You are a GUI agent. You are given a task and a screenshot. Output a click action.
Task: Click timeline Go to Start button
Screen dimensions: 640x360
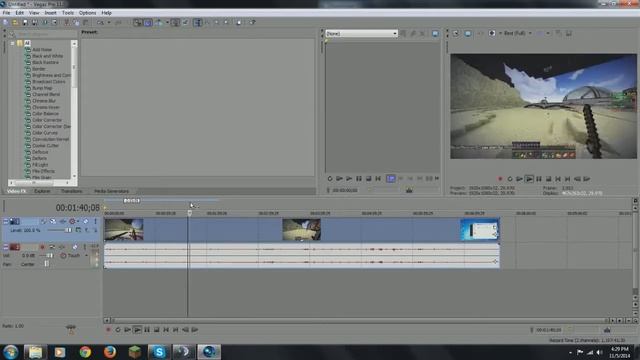tap(166, 330)
